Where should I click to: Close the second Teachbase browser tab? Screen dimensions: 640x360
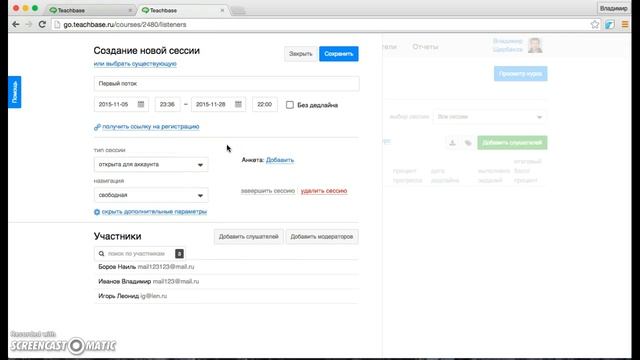coord(222,10)
